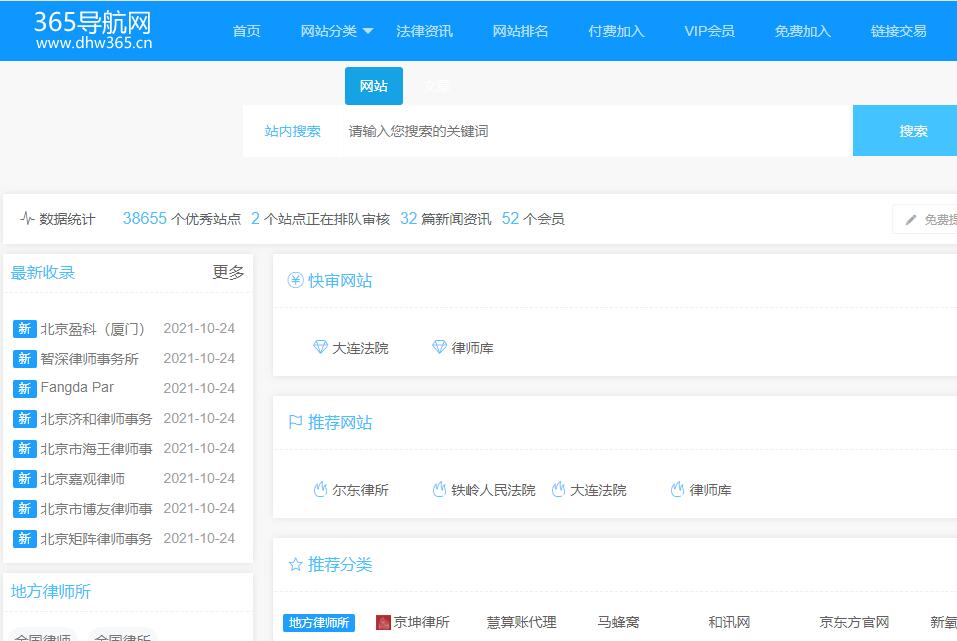Switch to the 文章 search tab
Image resolution: width=957 pixels, height=641 pixels.
[437, 87]
